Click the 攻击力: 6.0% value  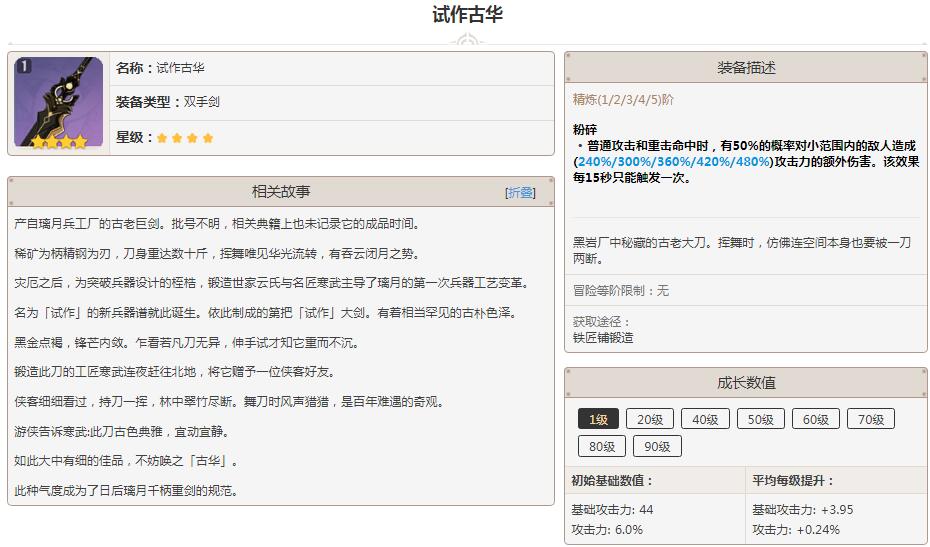pos(607,529)
